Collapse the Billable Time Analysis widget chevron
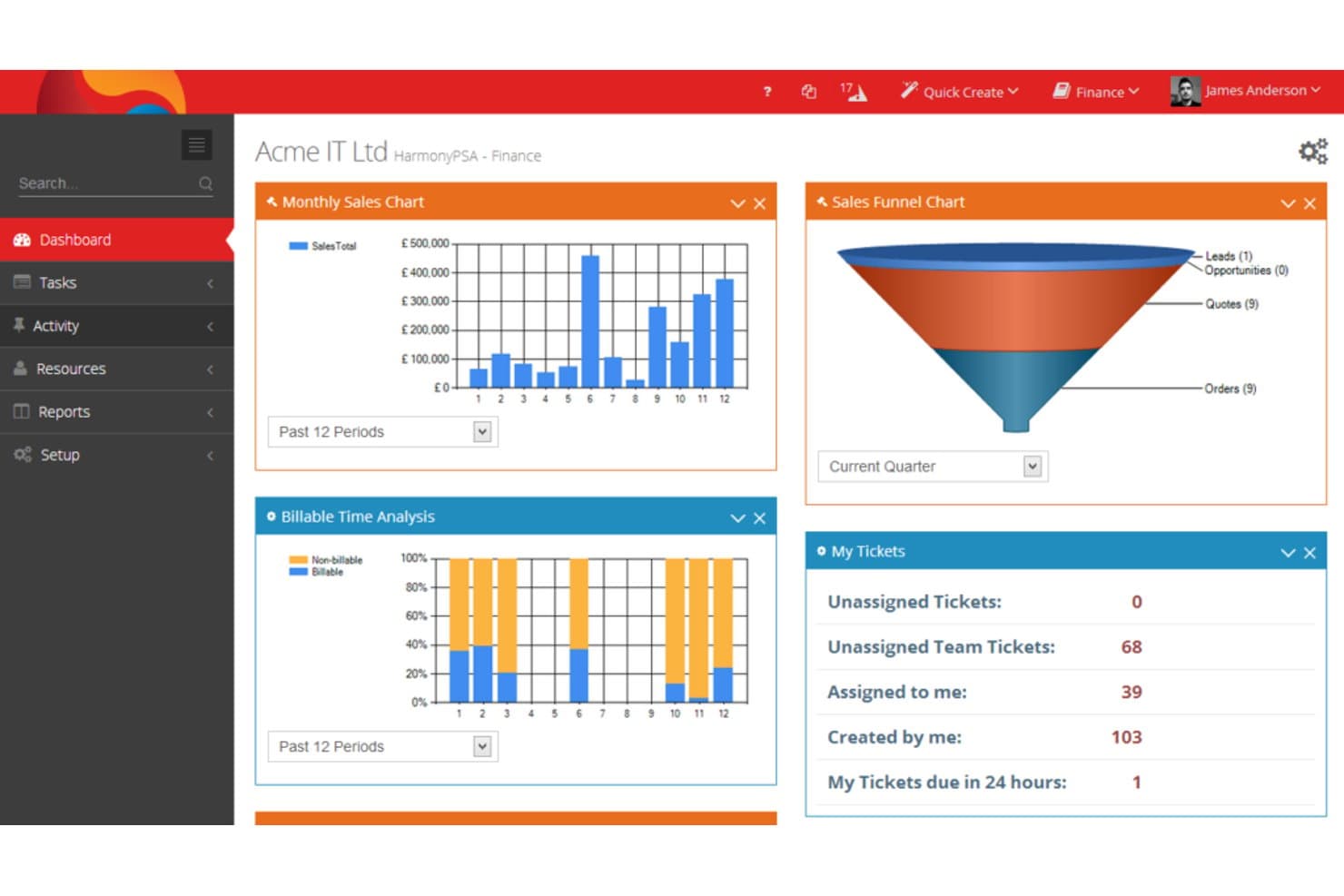The width and height of the screenshot is (1344, 896). [737, 518]
